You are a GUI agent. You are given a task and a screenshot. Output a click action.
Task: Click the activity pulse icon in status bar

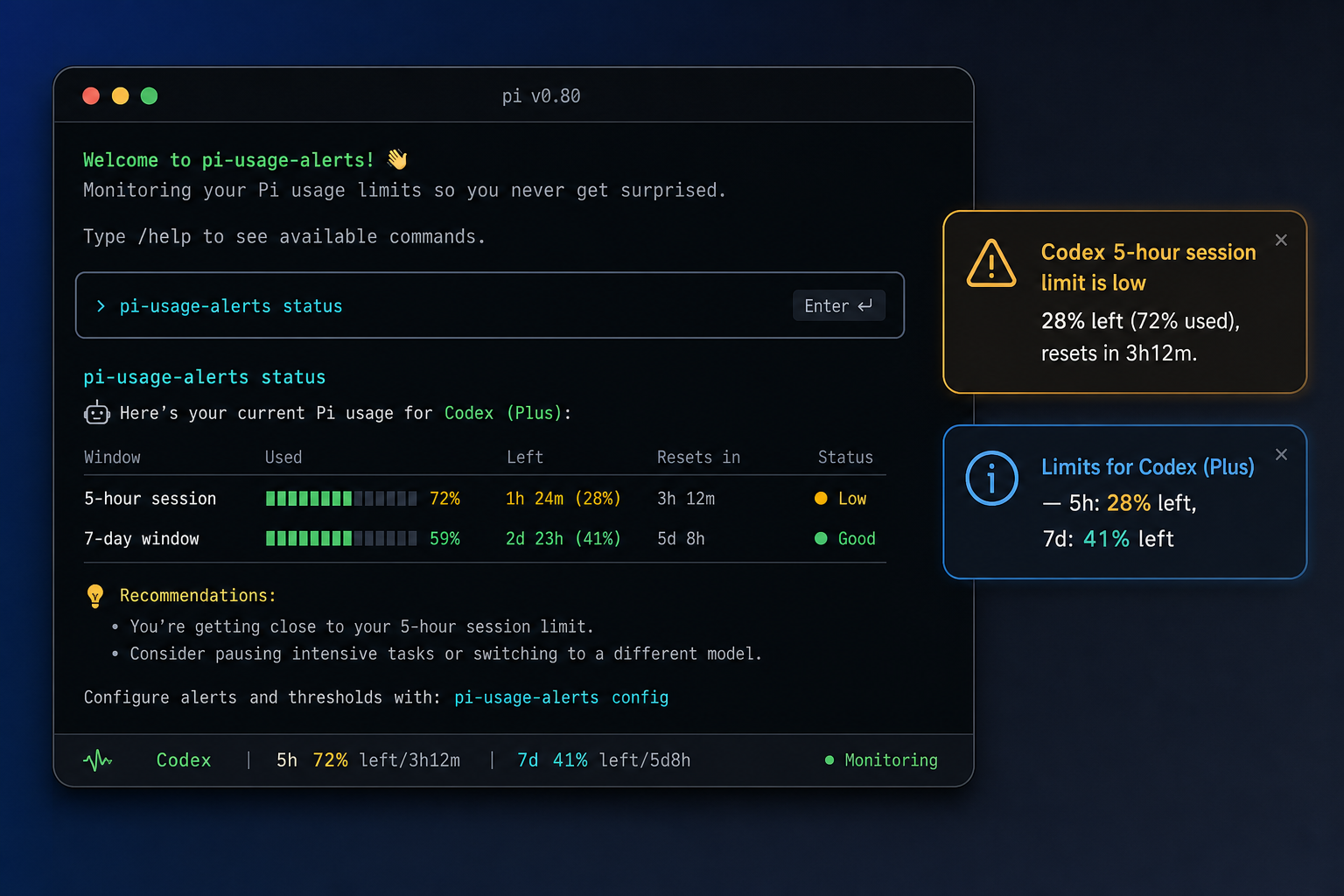(x=98, y=759)
